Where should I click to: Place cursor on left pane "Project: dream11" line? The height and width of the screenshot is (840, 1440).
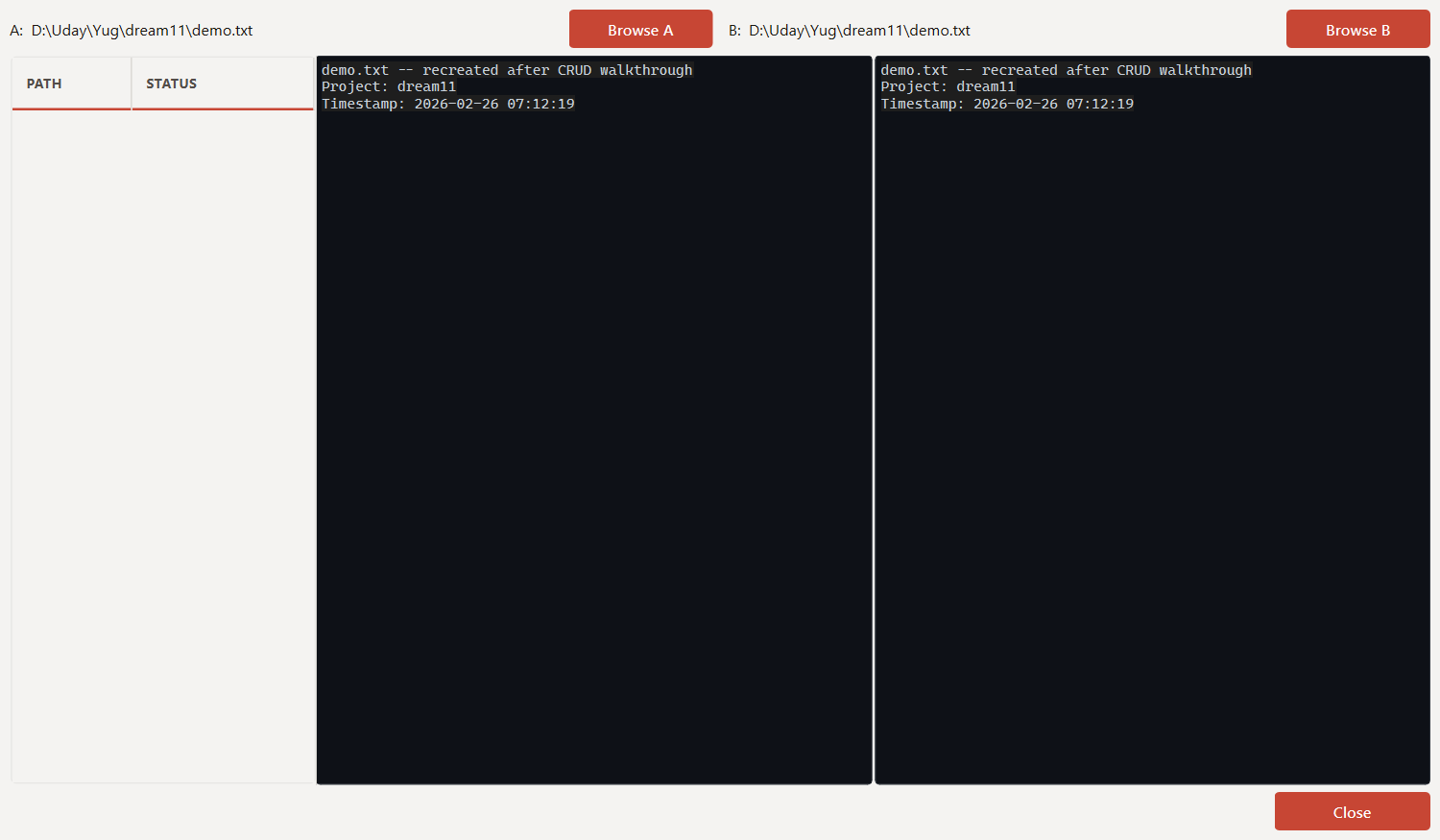(x=389, y=86)
